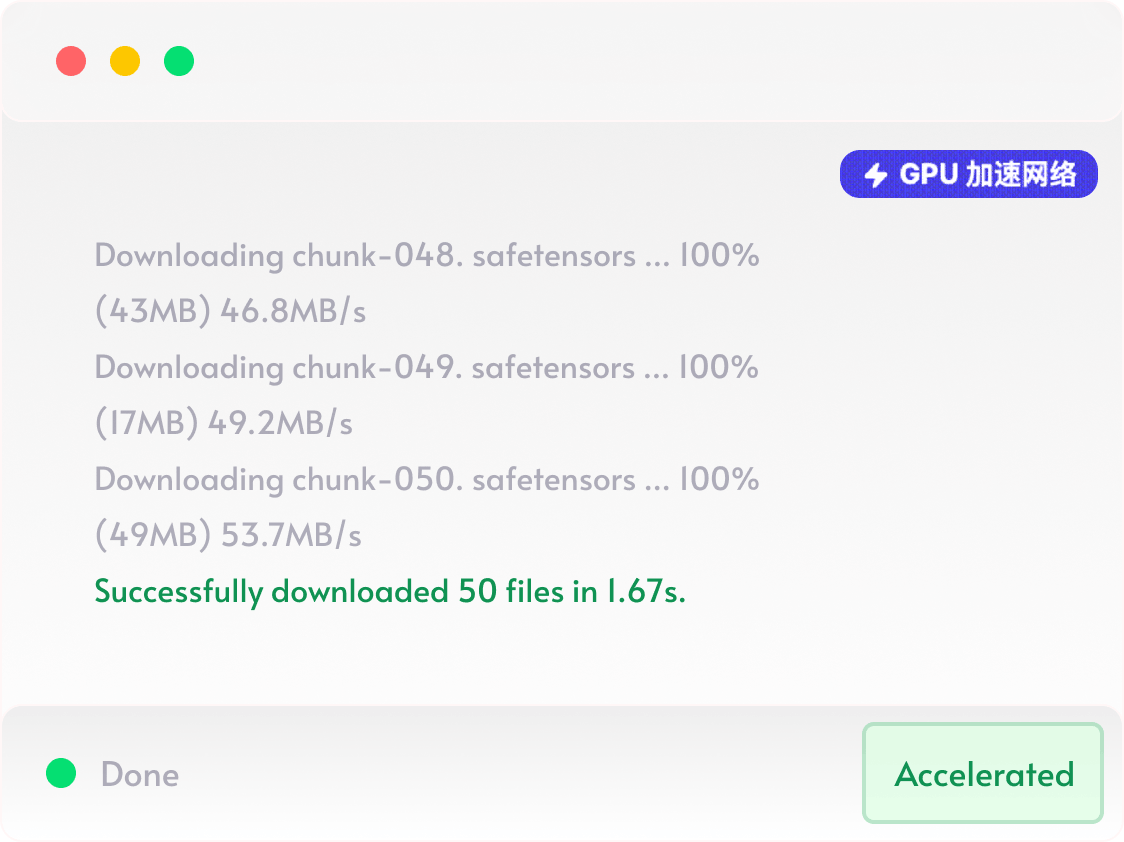Click the green Done status dot
Viewport: 1124px width, 842px height.
point(61,773)
